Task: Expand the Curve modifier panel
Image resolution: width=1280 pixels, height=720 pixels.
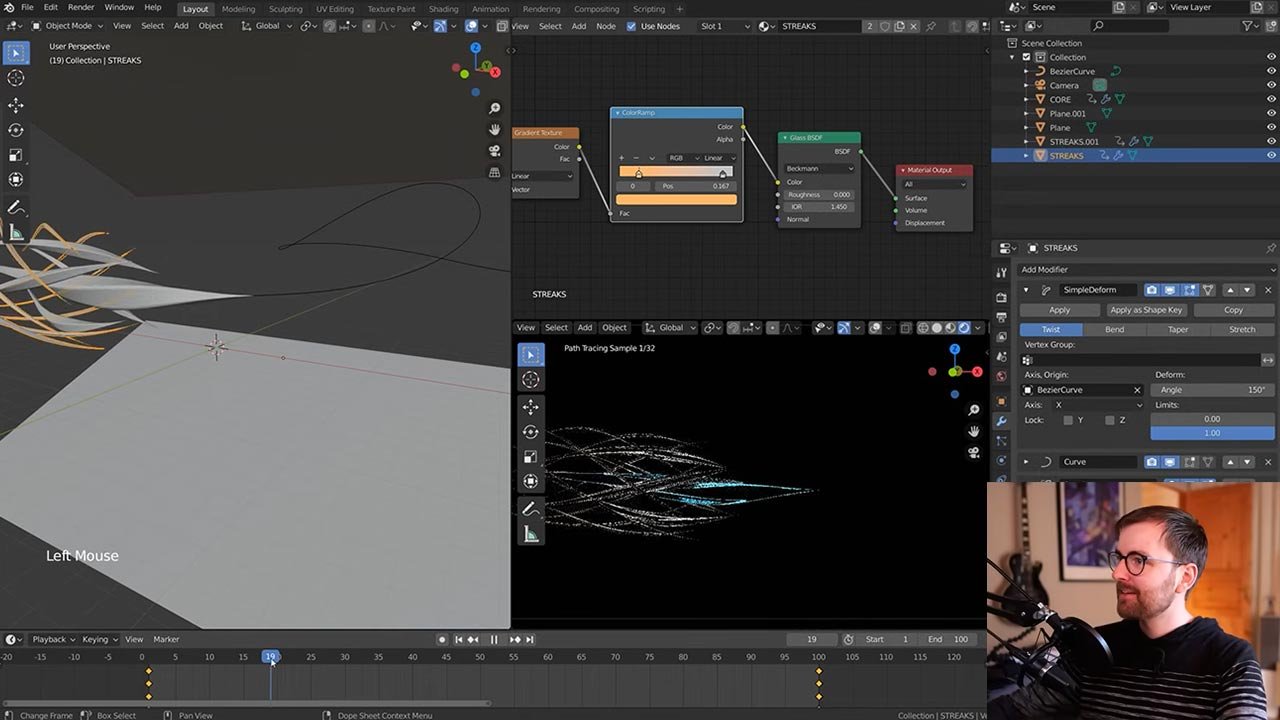Action: pyautogui.click(x=1025, y=462)
